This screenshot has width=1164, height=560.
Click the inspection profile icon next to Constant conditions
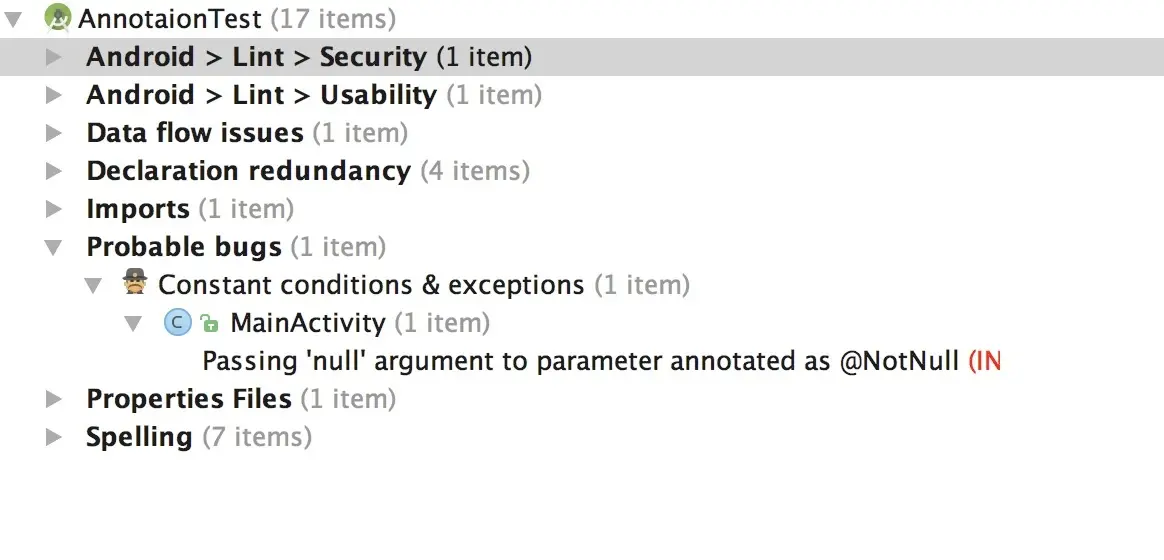point(135,284)
